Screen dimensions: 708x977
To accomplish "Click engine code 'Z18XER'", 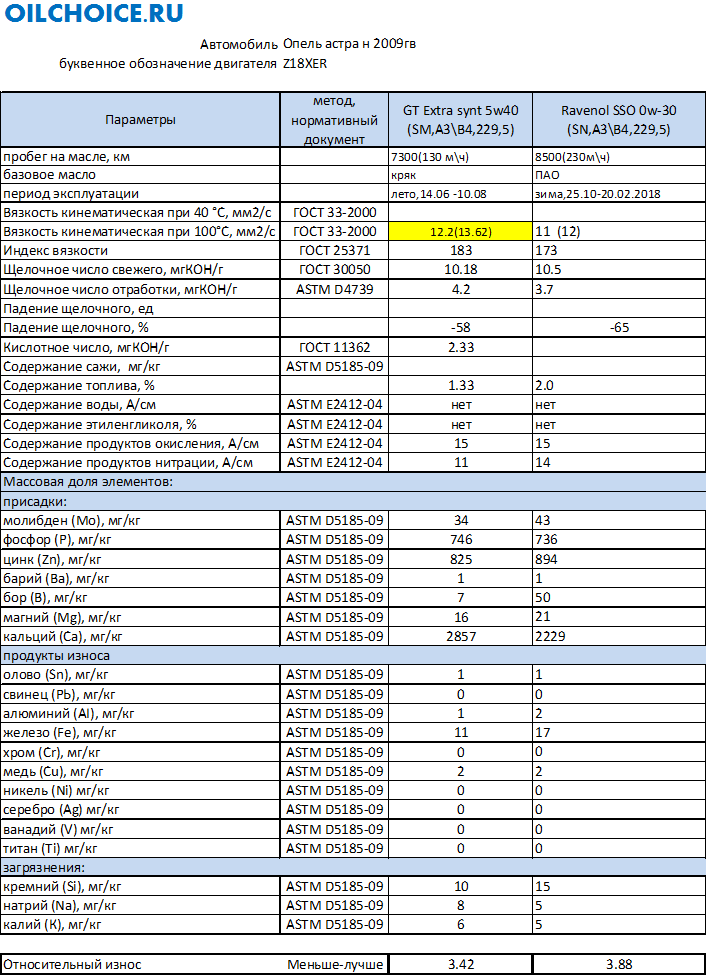I will [305, 64].
